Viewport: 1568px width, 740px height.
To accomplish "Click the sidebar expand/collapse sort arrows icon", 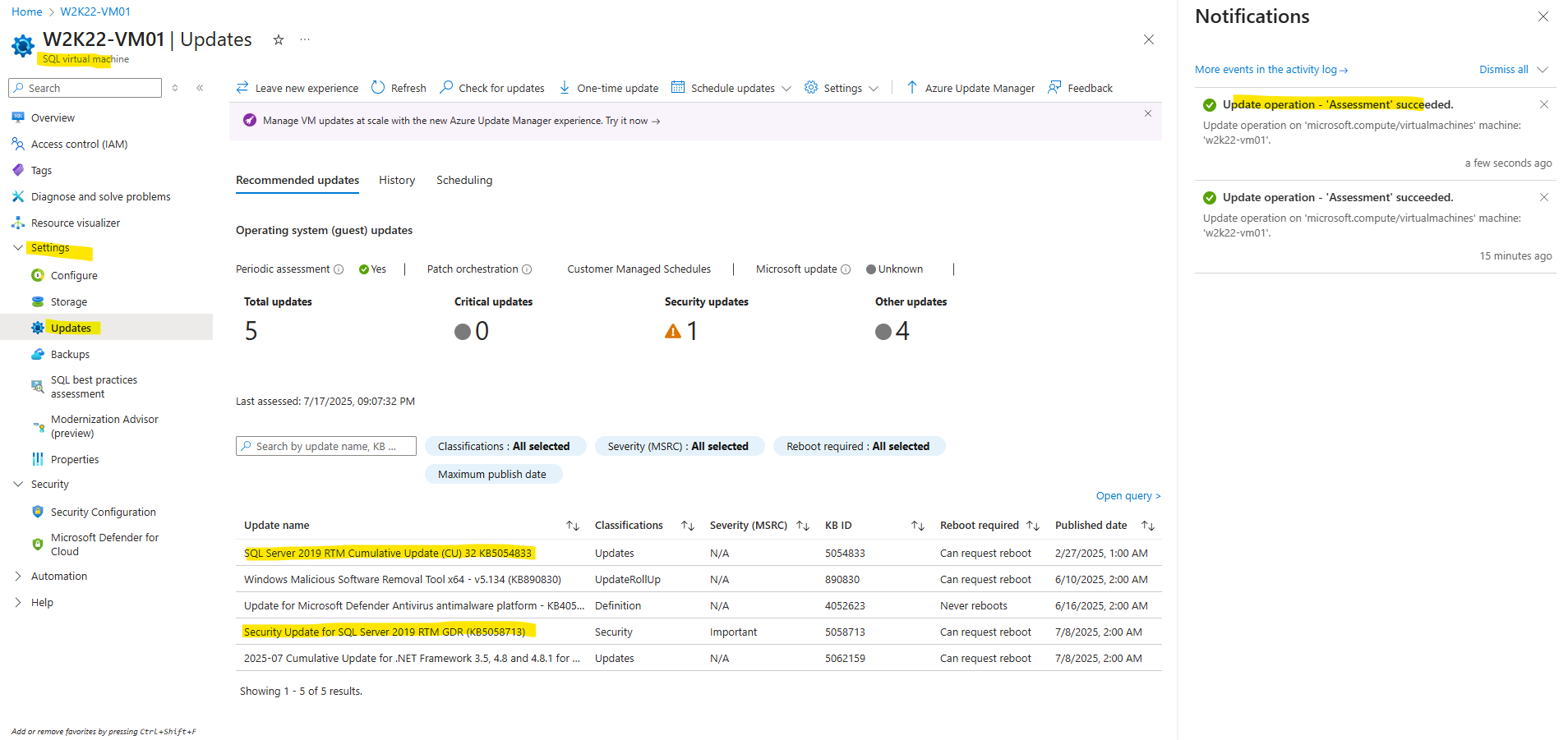I will pyautogui.click(x=175, y=88).
